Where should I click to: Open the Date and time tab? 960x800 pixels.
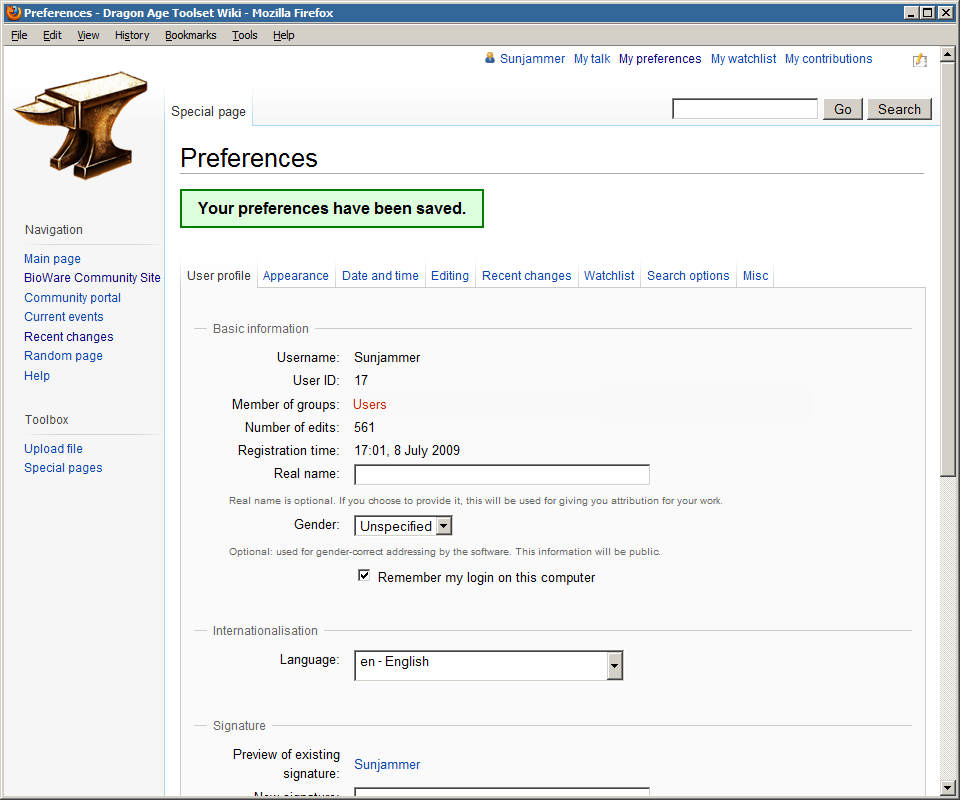380,276
